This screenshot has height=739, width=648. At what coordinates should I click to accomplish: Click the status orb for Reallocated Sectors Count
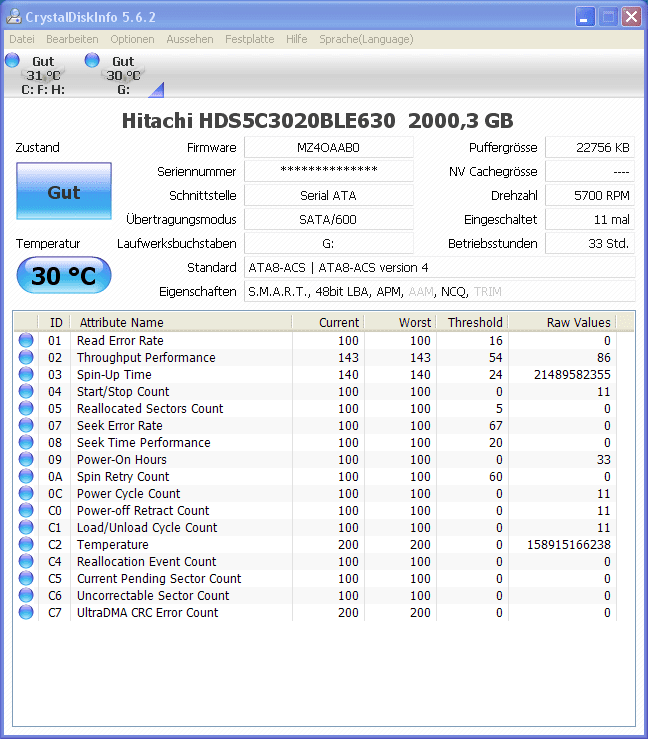(26, 408)
